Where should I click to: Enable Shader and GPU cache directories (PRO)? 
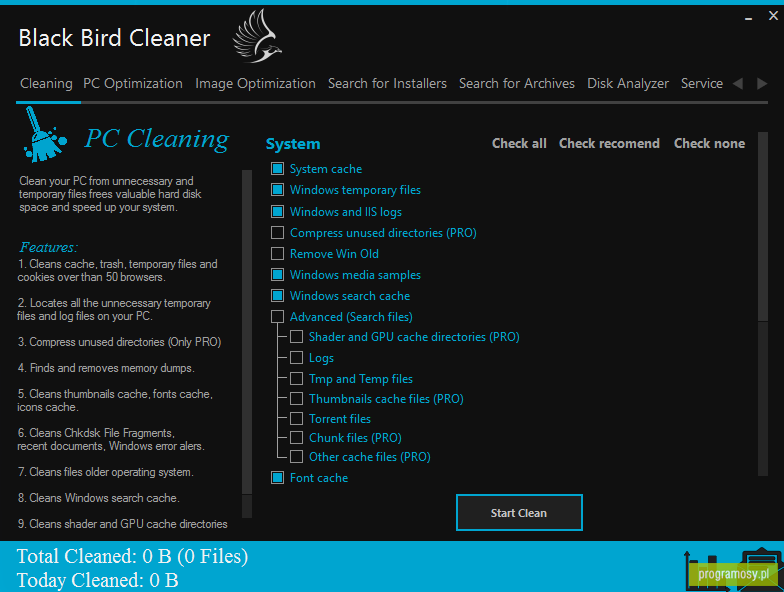coord(296,336)
